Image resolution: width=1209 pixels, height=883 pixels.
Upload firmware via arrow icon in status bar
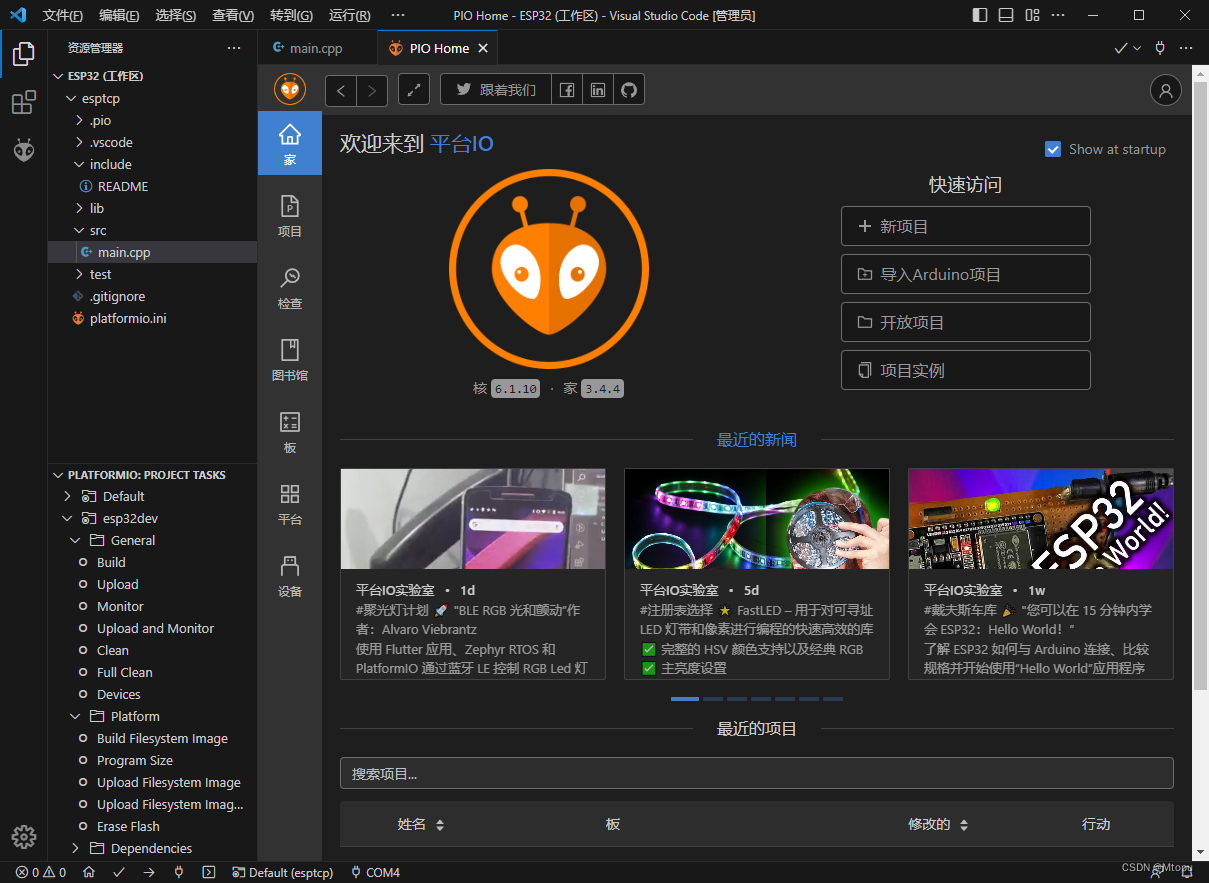pyautogui.click(x=148, y=872)
